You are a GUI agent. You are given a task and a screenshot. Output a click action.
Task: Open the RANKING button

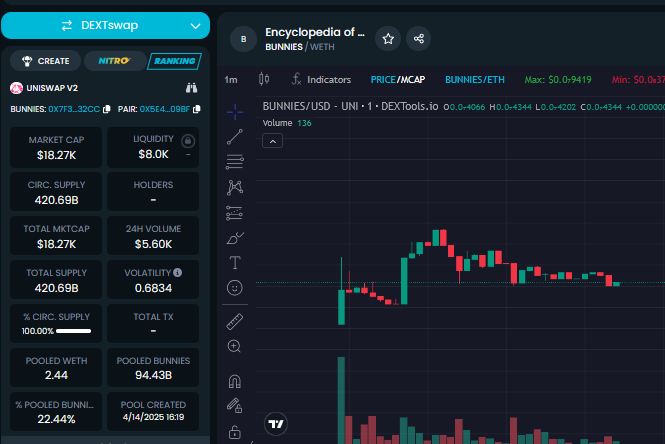point(174,61)
